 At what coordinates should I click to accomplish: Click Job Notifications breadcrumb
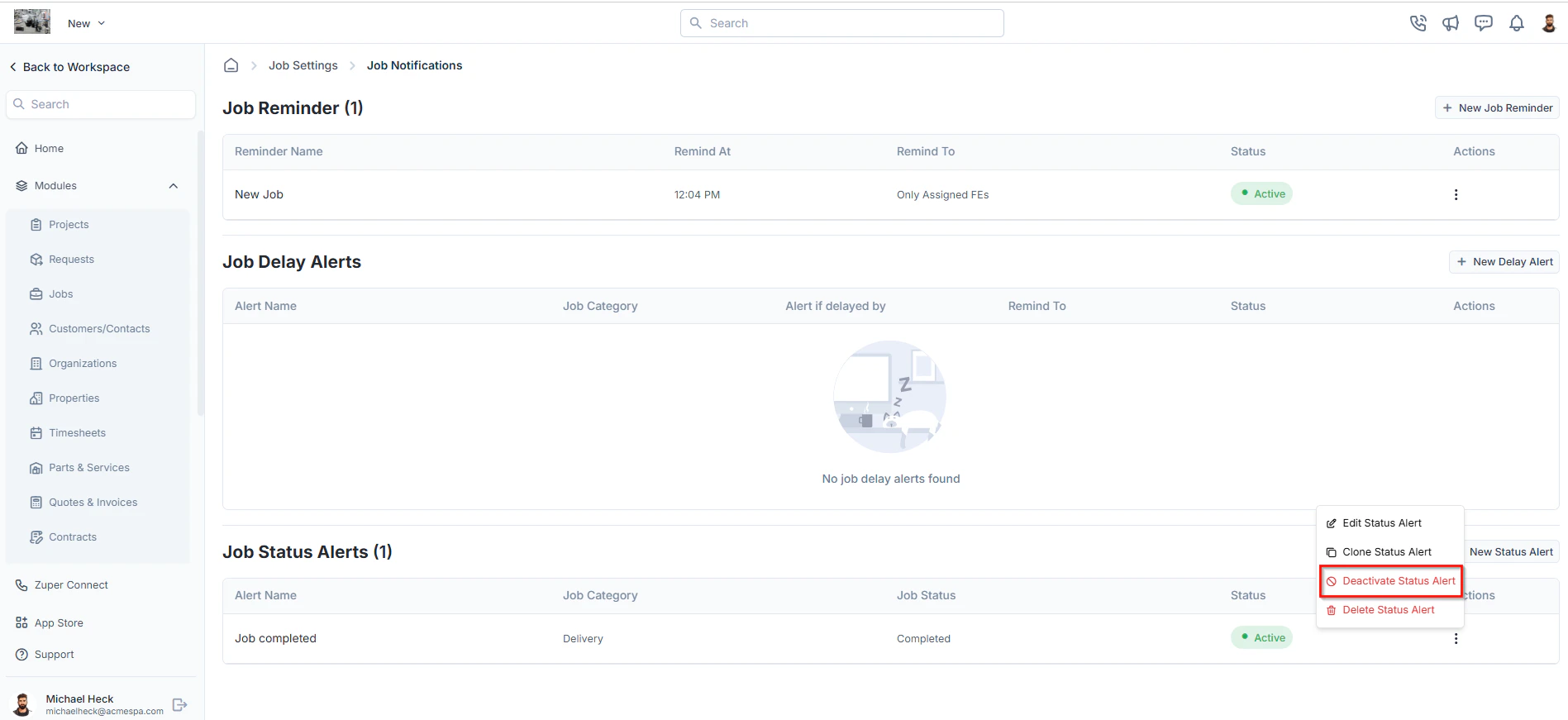point(415,65)
